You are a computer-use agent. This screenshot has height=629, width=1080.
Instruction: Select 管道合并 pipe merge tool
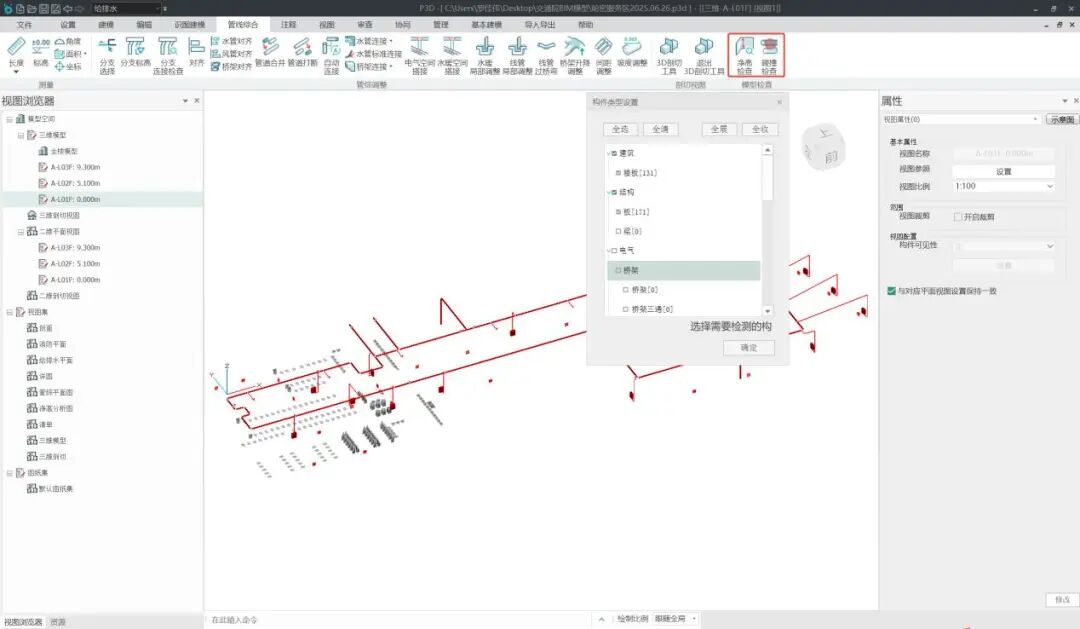pos(270,52)
